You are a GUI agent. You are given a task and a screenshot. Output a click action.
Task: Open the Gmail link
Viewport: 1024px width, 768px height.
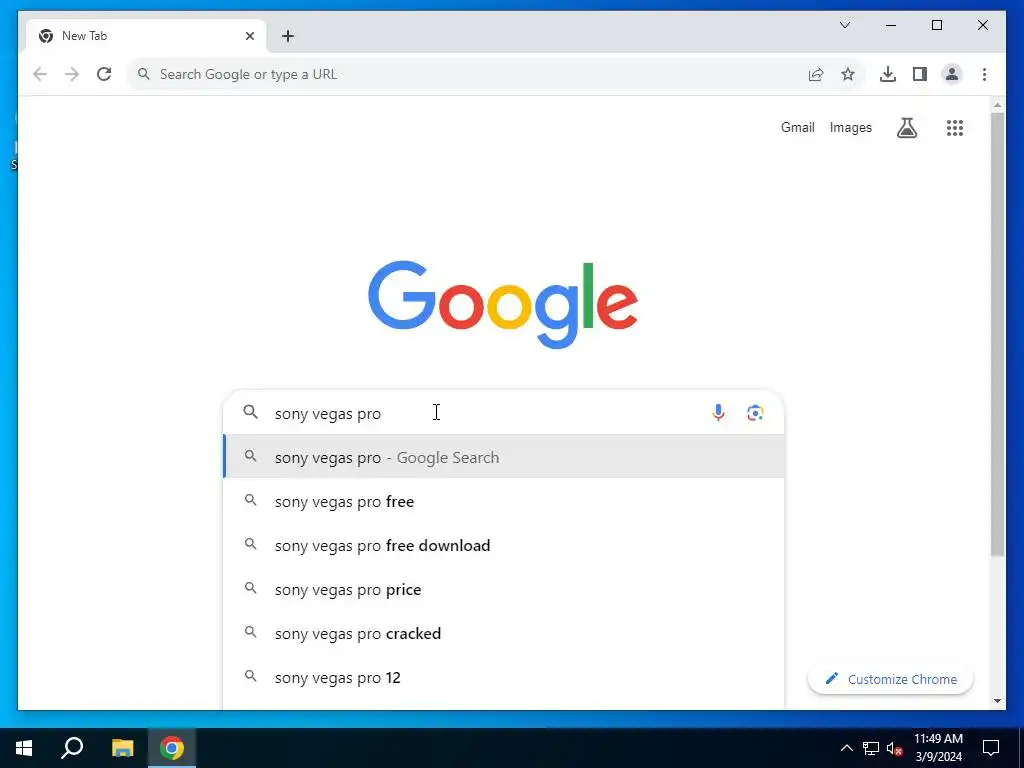(797, 127)
